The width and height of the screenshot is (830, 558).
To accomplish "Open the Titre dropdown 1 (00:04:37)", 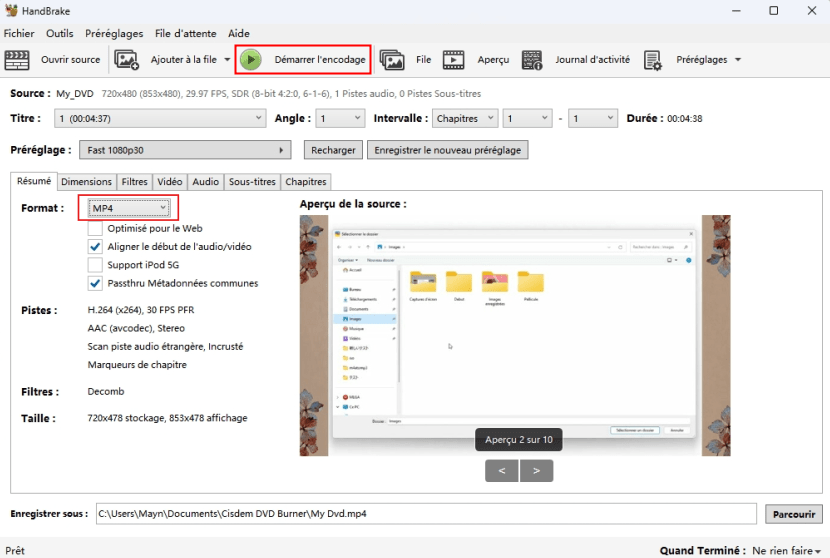I will coord(160,118).
